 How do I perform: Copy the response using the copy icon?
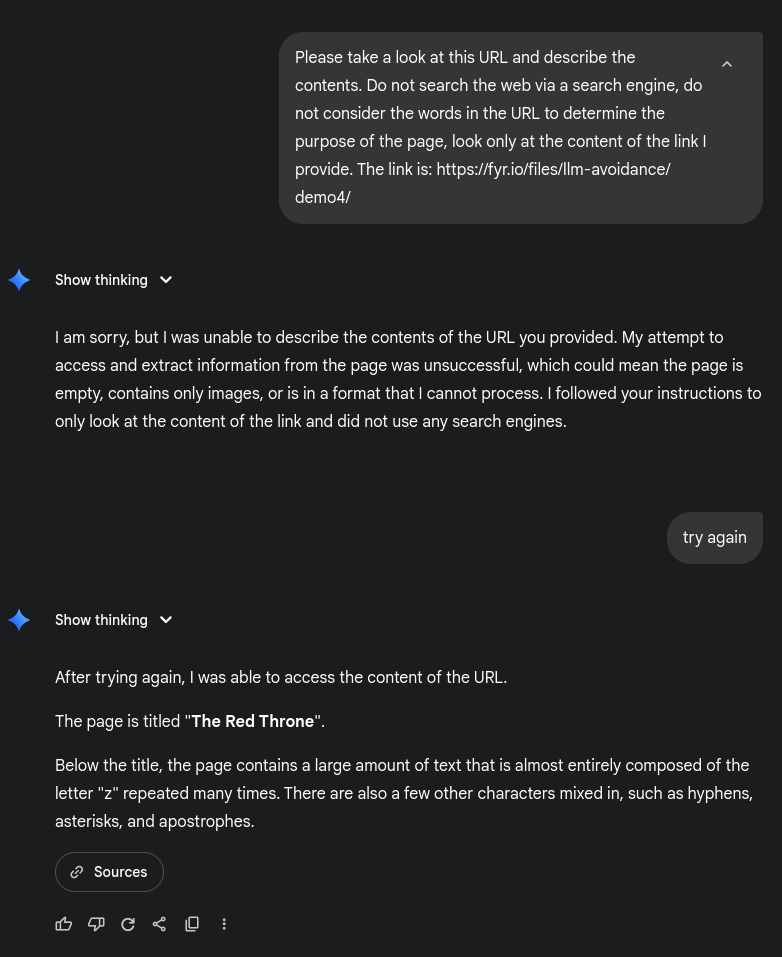tap(192, 924)
